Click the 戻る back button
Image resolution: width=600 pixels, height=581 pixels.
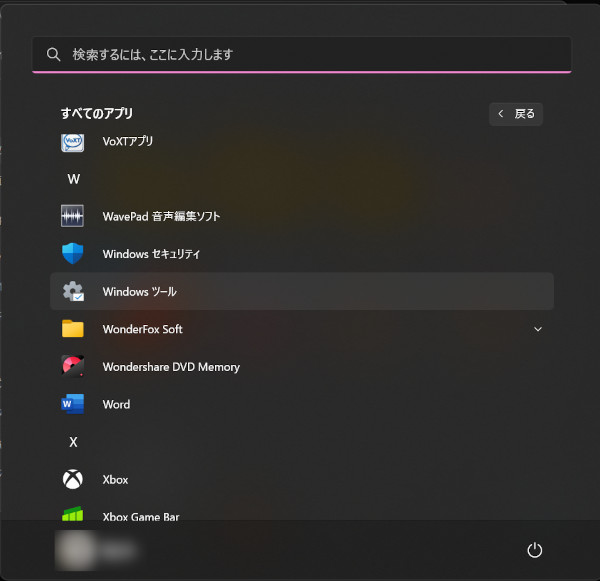[516, 114]
